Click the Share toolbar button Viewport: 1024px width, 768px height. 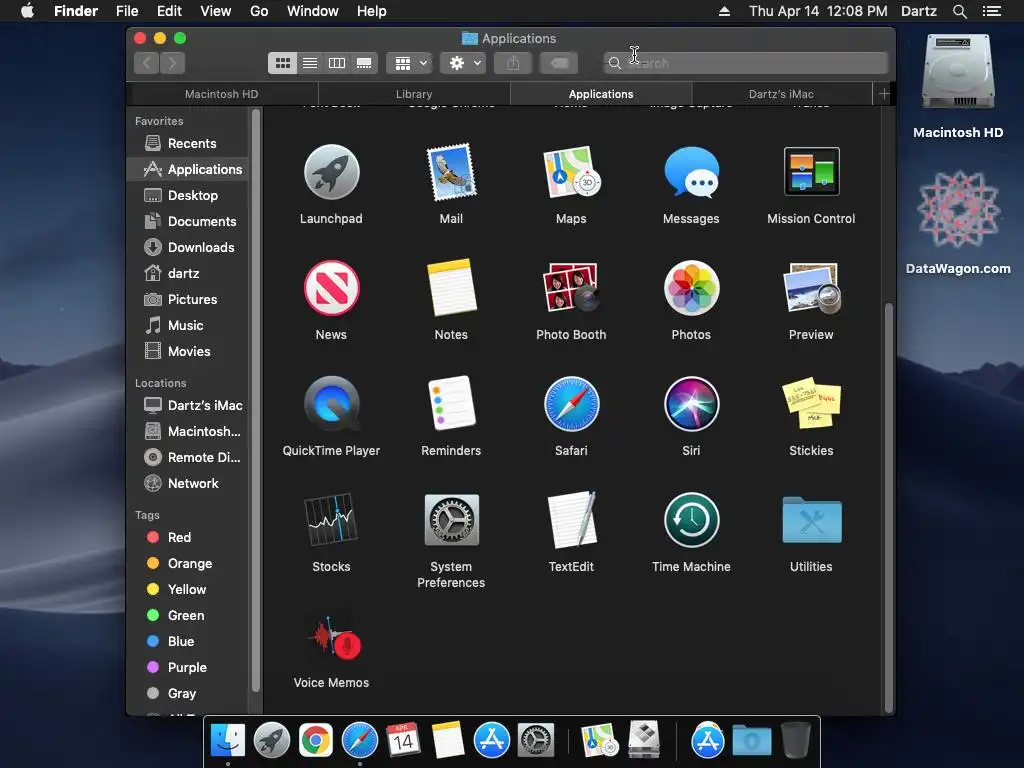(513, 63)
